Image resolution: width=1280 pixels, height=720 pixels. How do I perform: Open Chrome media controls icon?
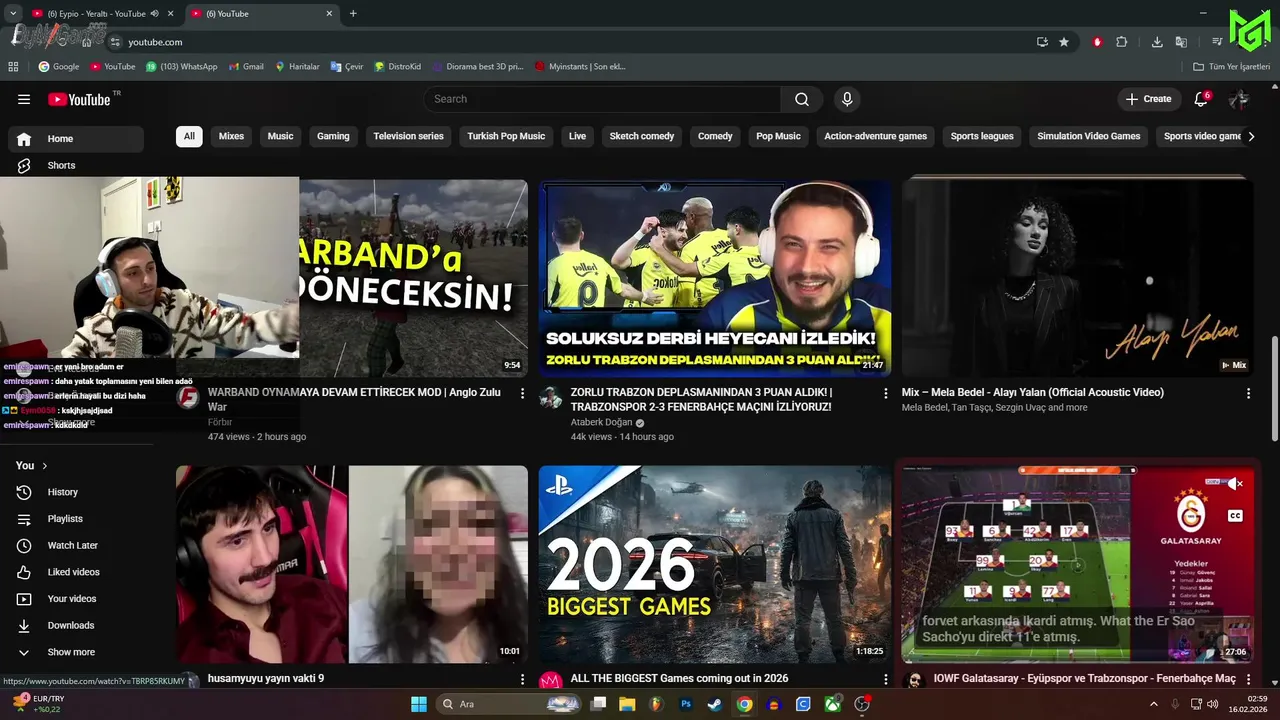click(1217, 42)
